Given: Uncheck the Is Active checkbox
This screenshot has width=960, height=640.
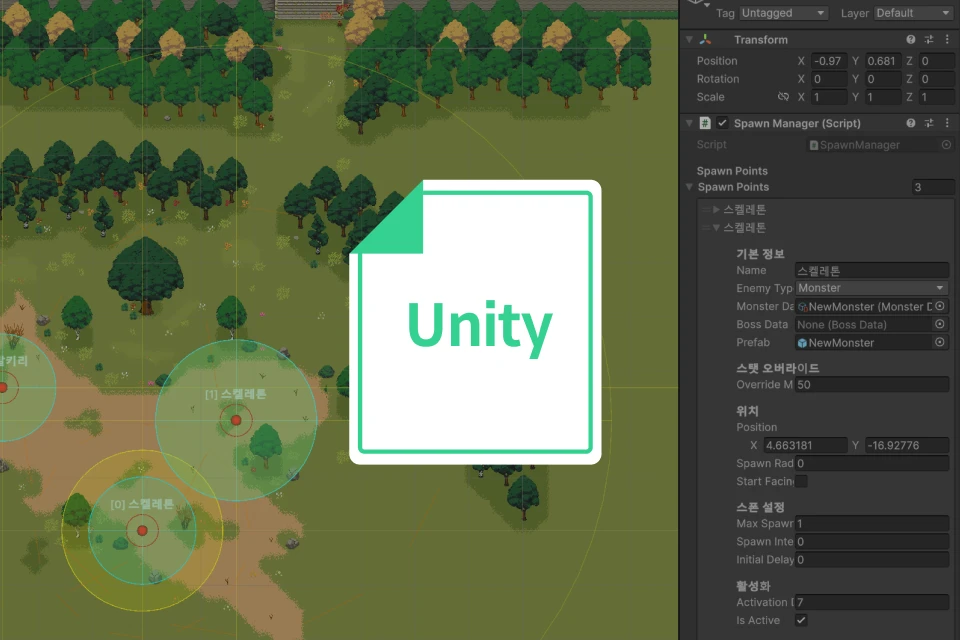Looking at the screenshot, I should (x=801, y=620).
